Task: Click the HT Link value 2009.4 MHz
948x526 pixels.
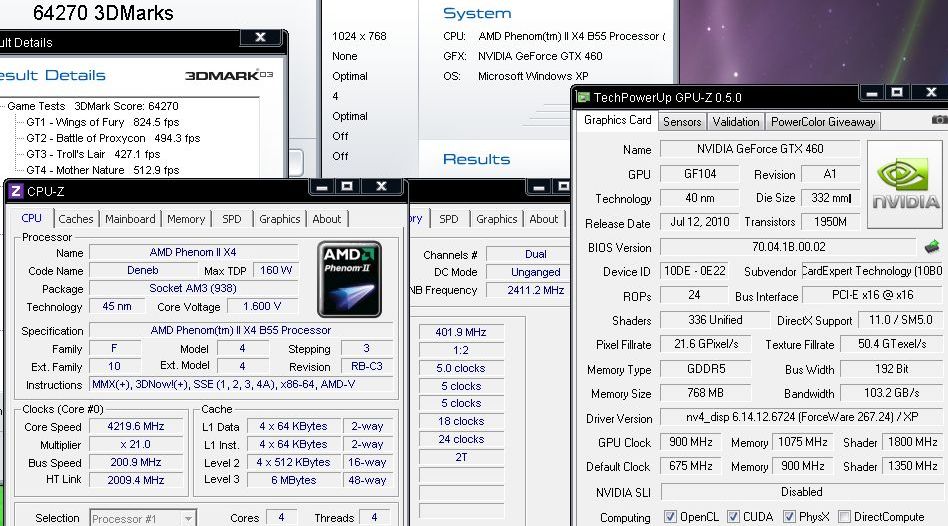Action: click(x=135, y=480)
